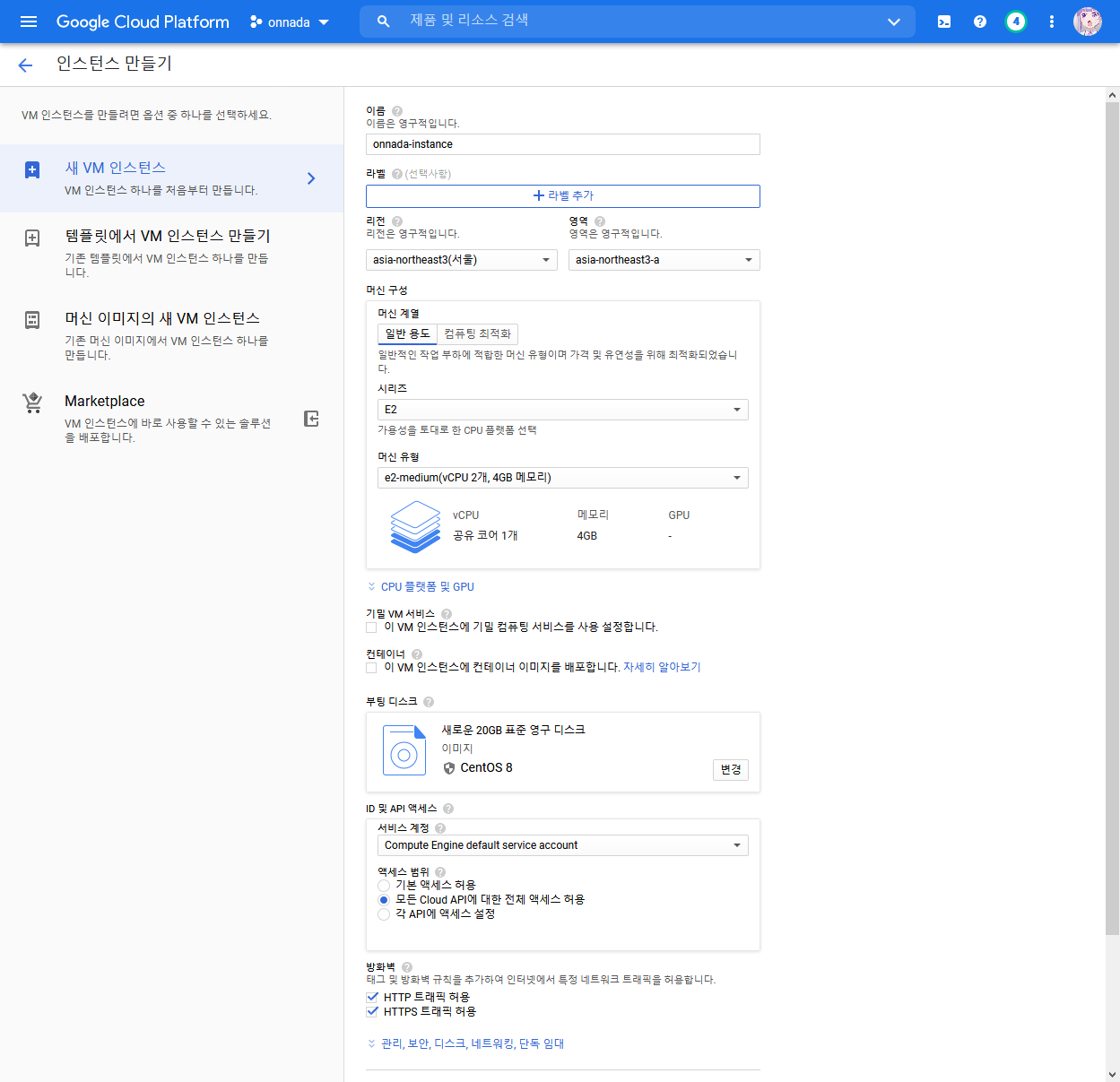Click the 자세히 알아보기 link
Image resolution: width=1120 pixels, height=1082 pixels.
[x=662, y=668]
